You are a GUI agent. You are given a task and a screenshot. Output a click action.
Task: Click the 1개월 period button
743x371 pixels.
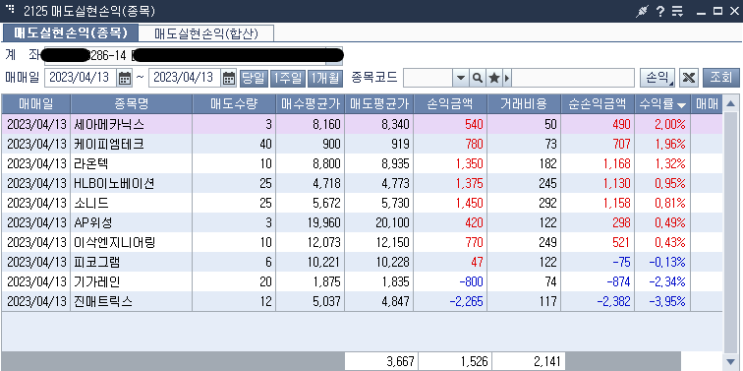point(325,78)
